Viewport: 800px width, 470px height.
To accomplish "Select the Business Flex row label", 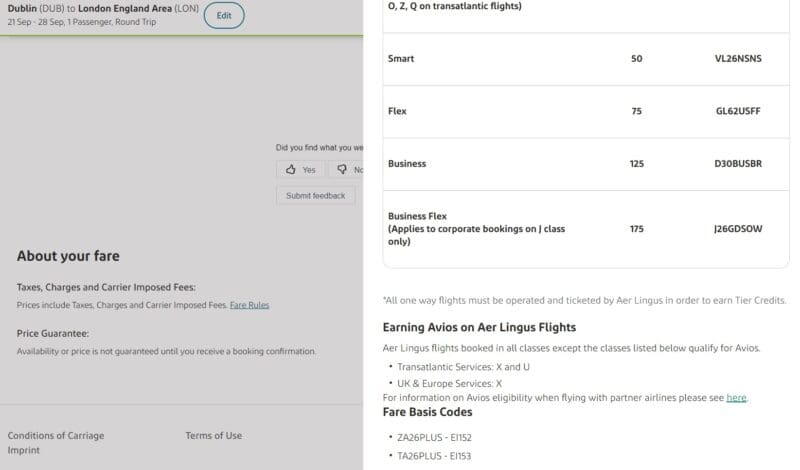I will coord(417,216).
